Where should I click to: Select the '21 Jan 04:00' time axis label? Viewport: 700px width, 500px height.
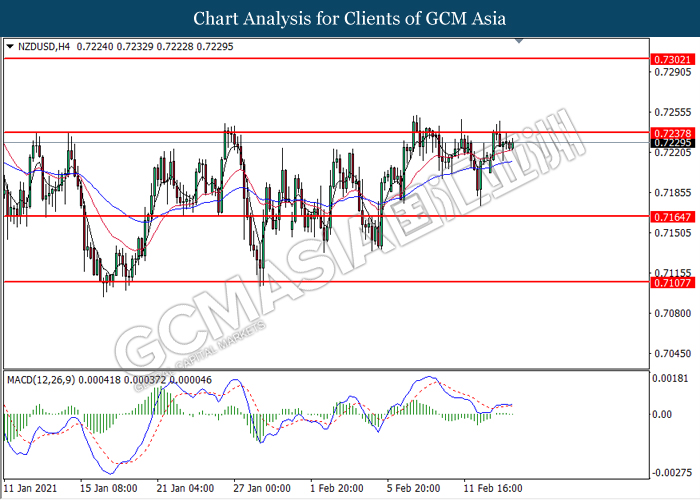(x=186, y=488)
